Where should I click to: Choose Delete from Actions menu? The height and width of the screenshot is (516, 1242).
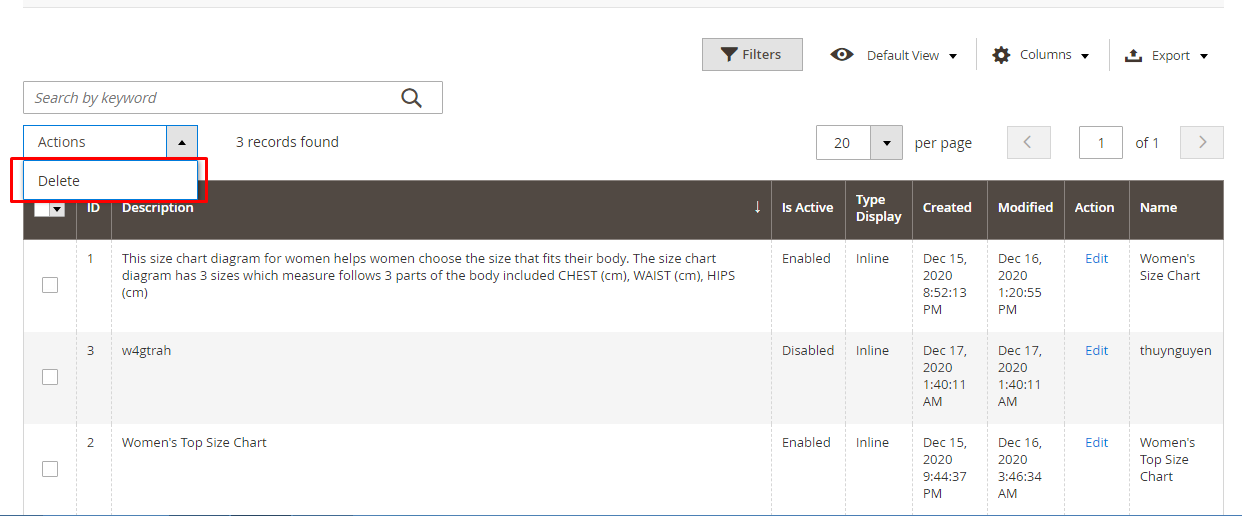pos(59,181)
